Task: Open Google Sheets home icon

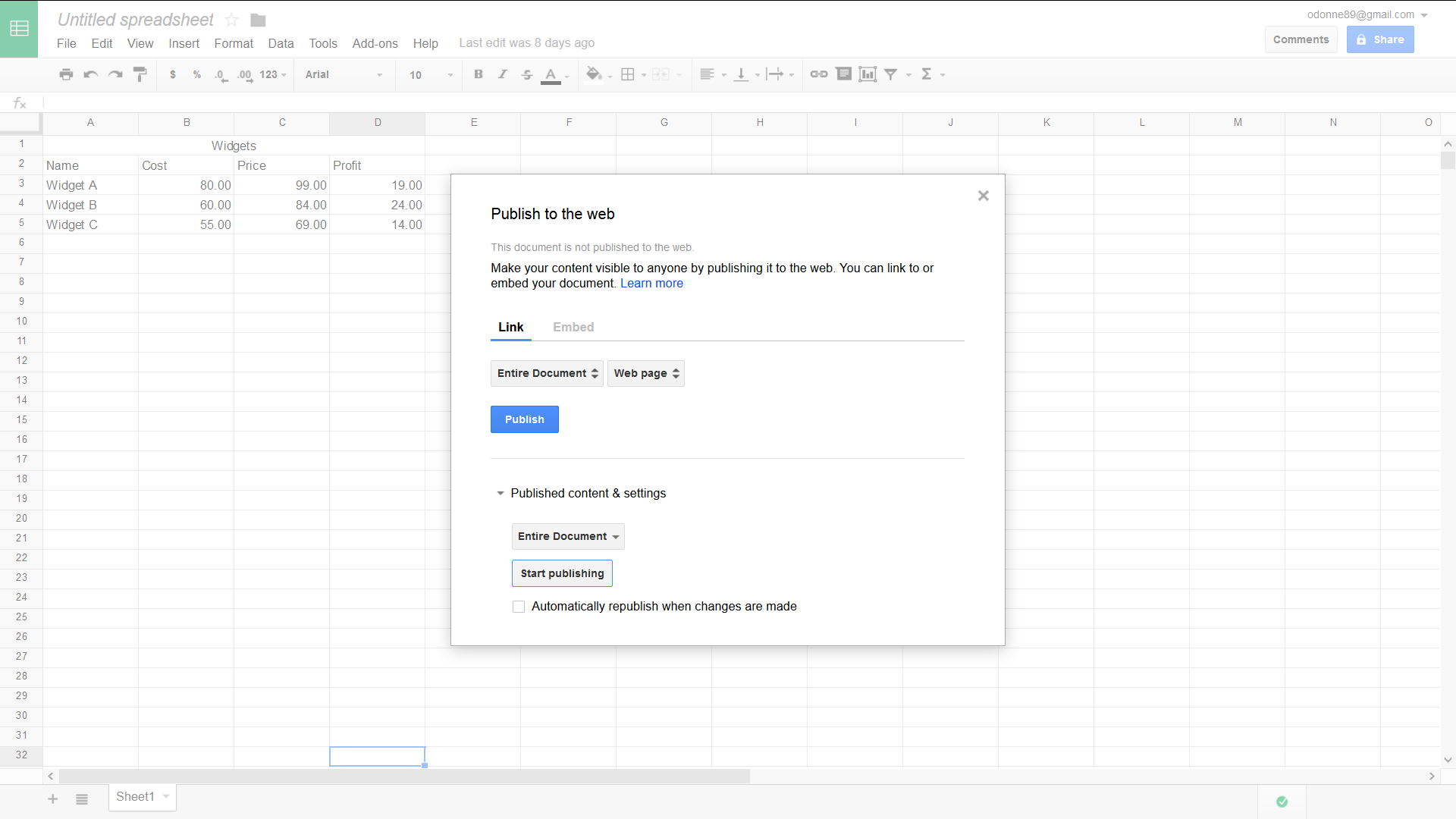Action: (x=19, y=29)
